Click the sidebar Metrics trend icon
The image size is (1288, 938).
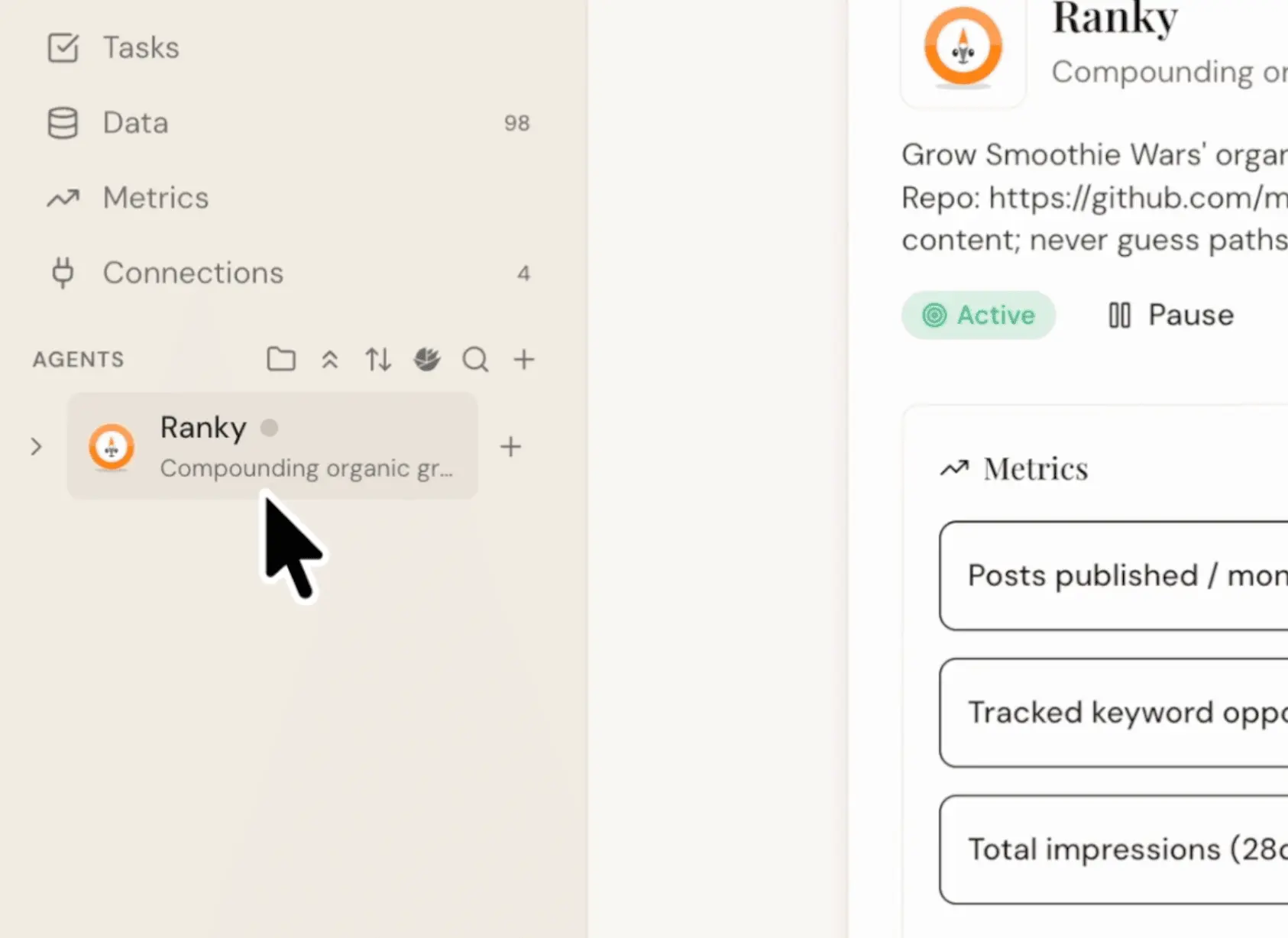point(63,198)
